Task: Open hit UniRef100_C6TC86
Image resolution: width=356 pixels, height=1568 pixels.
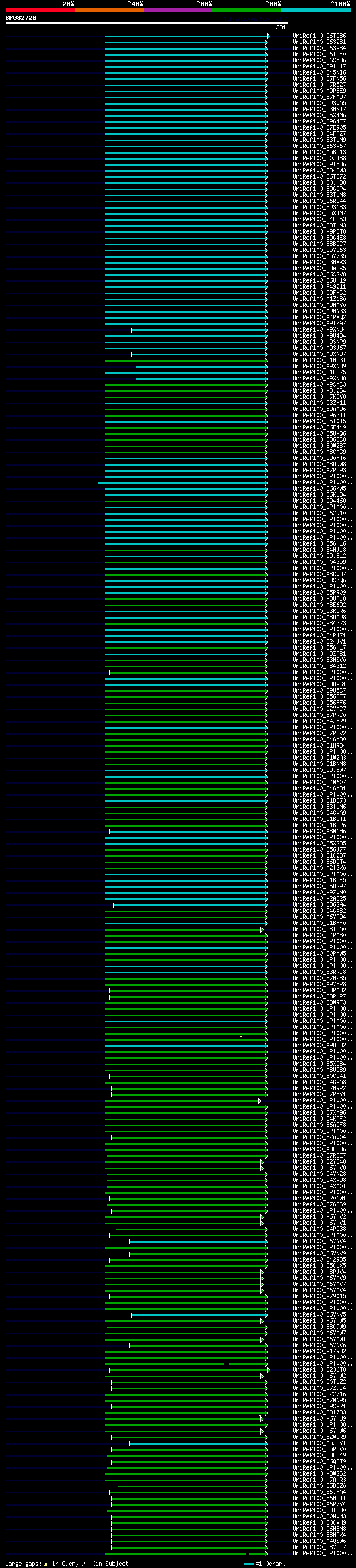Action: [319, 37]
